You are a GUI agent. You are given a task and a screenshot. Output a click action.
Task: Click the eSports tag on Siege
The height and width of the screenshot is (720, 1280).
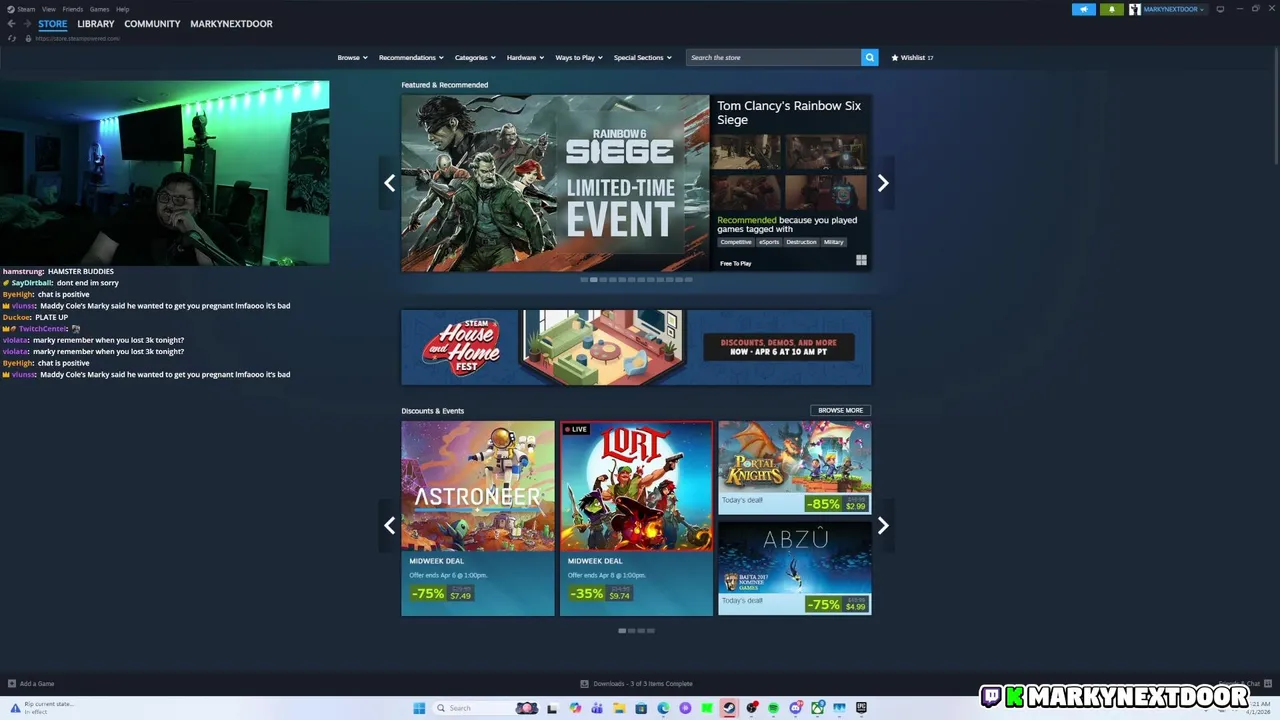769,242
